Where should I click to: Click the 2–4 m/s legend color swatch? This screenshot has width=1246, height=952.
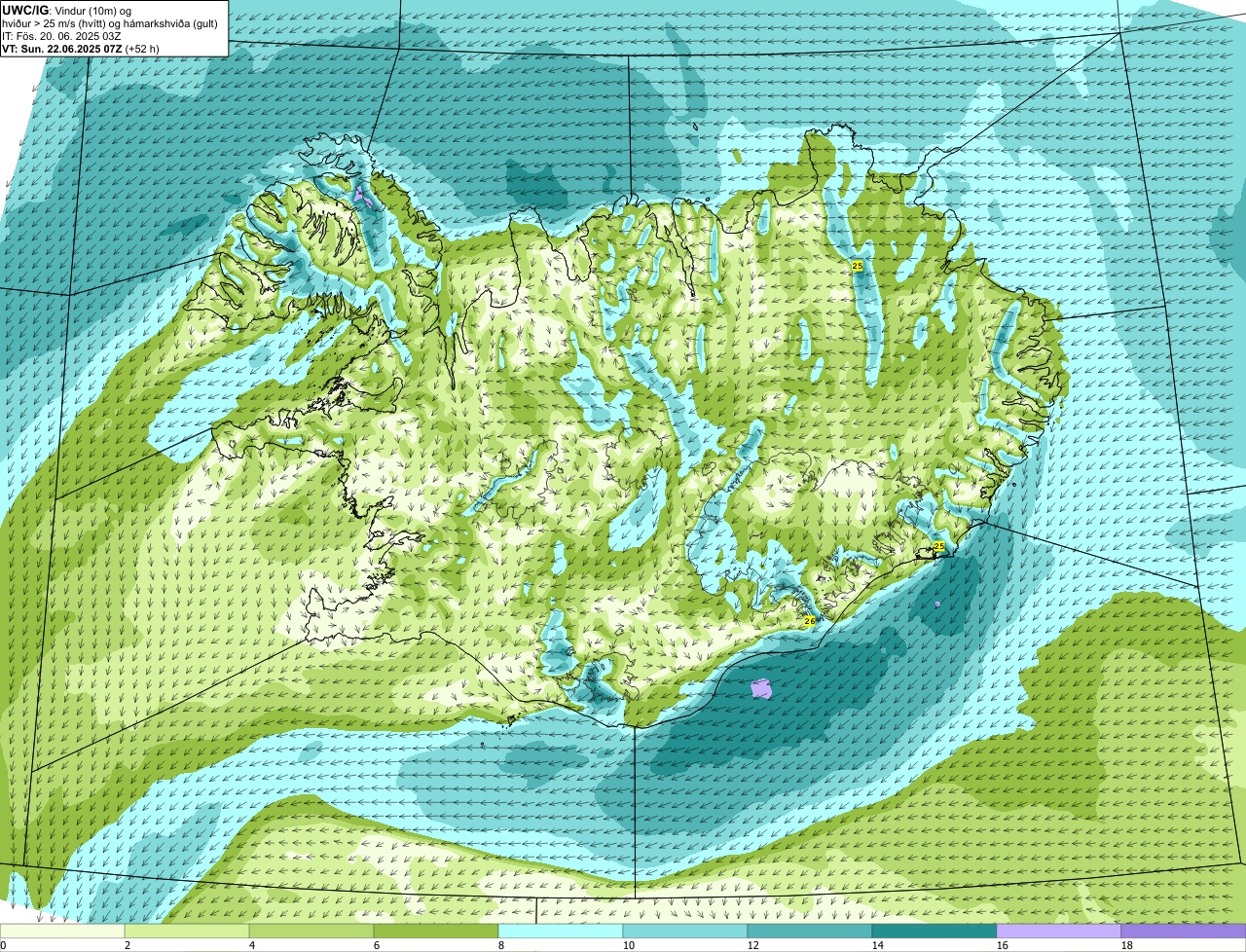pos(187,931)
